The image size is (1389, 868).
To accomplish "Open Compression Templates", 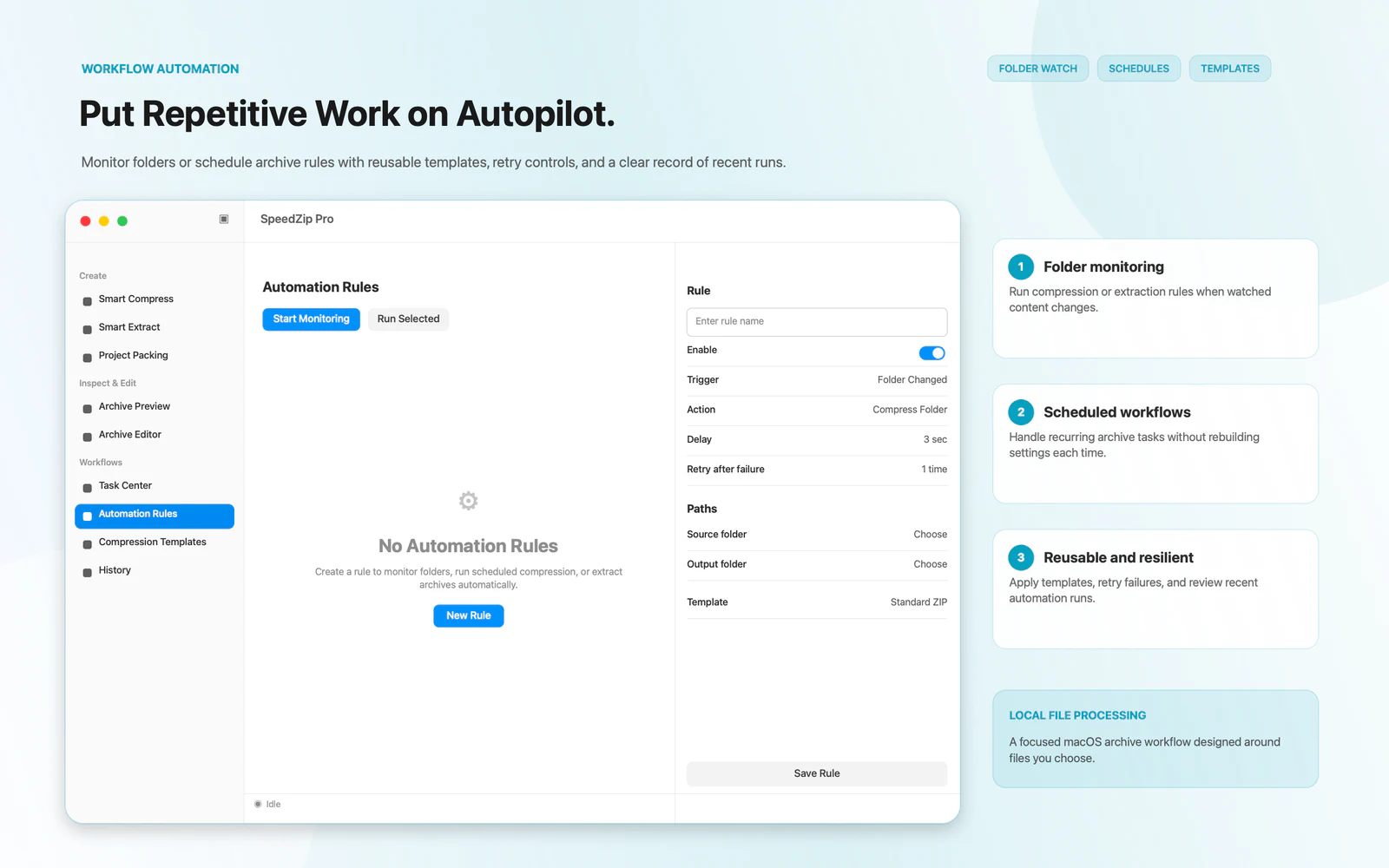I will point(155,542).
